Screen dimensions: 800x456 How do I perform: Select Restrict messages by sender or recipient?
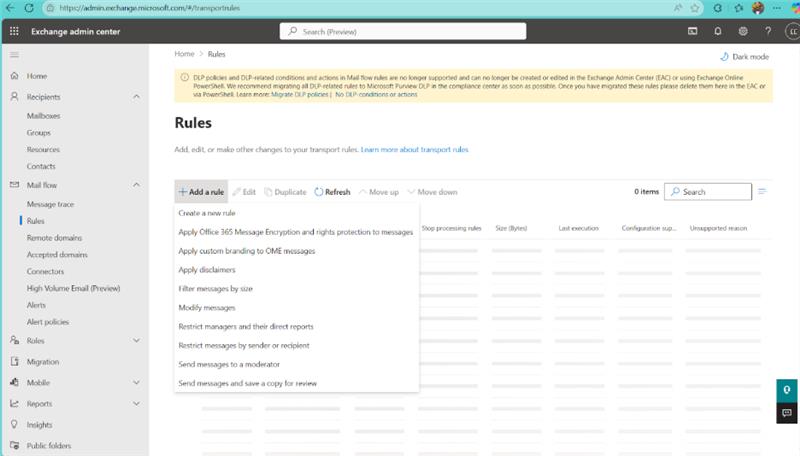244,345
